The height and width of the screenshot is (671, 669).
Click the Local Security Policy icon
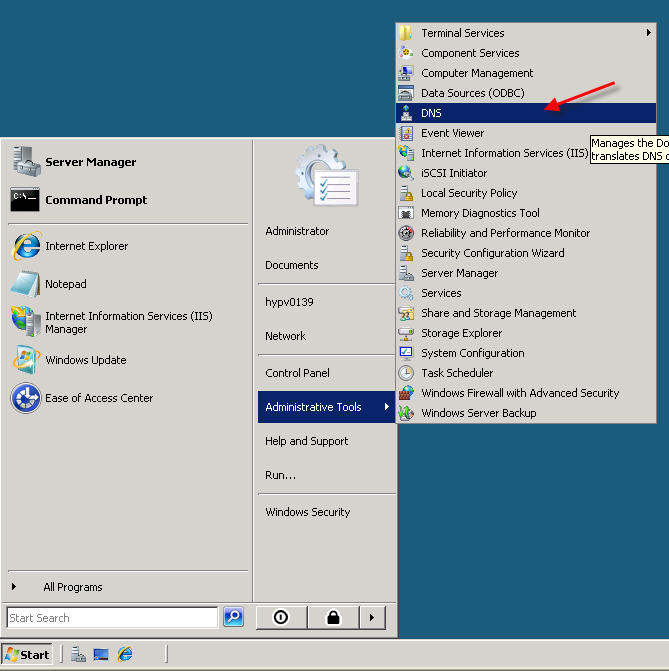(x=406, y=193)
